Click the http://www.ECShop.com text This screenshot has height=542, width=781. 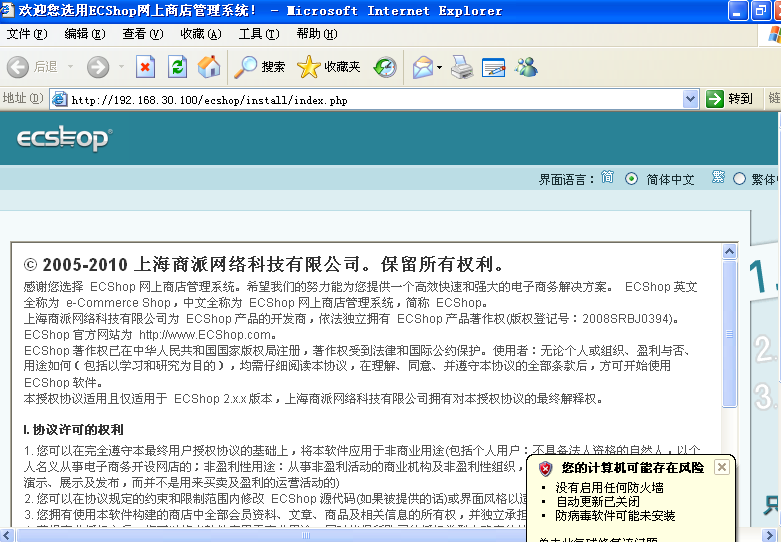[x=205, y=334]
